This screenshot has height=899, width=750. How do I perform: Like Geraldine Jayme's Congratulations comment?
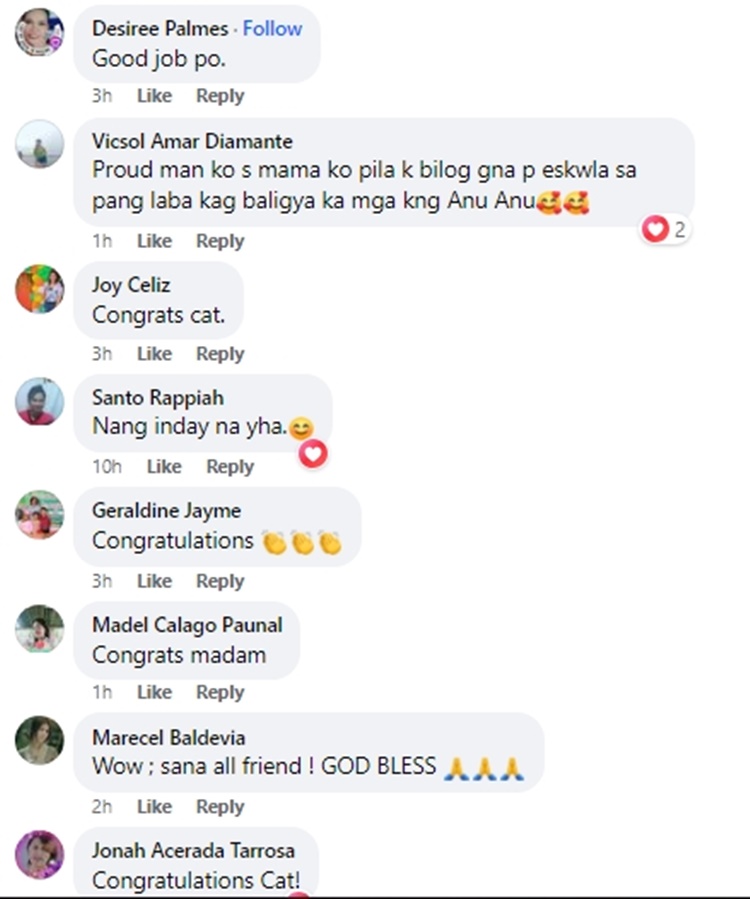[154, 581]
